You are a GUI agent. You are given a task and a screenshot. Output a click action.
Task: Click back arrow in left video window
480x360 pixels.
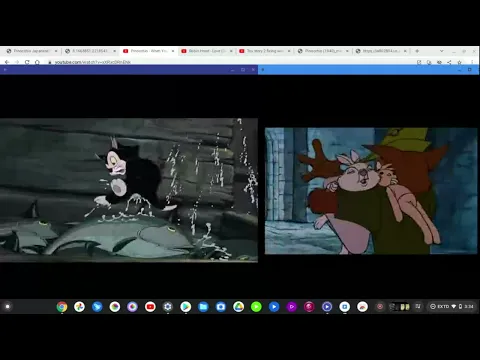[x=5, y=70]
